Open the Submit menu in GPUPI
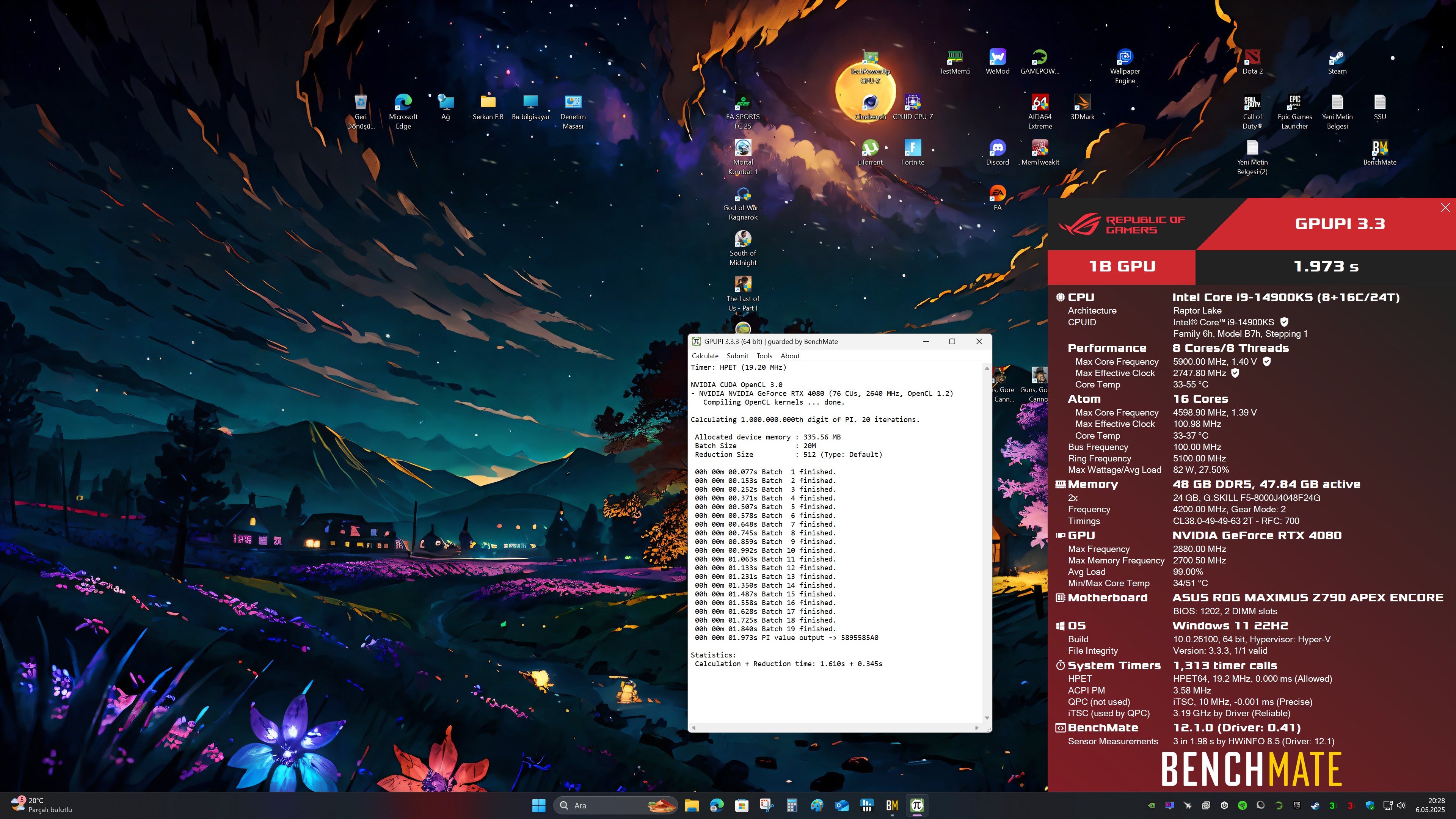The image size is (1456, 819). (737, 356)
